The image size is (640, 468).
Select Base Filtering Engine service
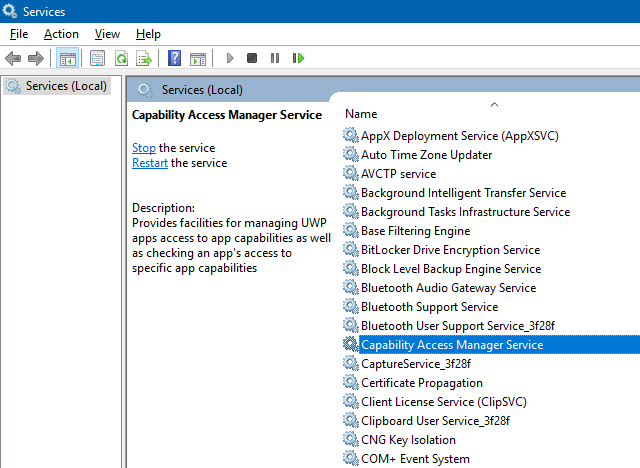416,231
